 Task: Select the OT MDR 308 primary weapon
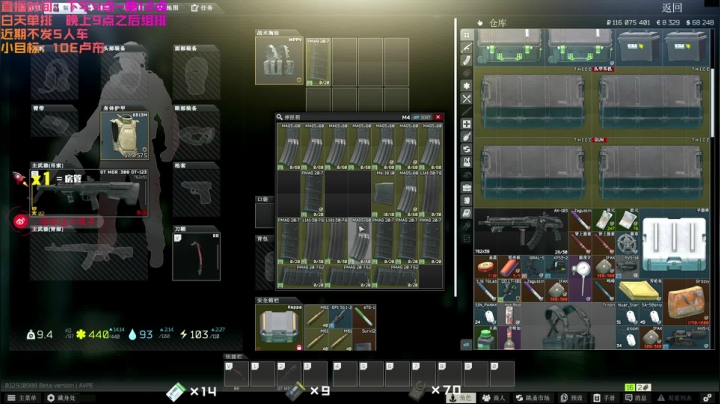click(x=89, y=193)
